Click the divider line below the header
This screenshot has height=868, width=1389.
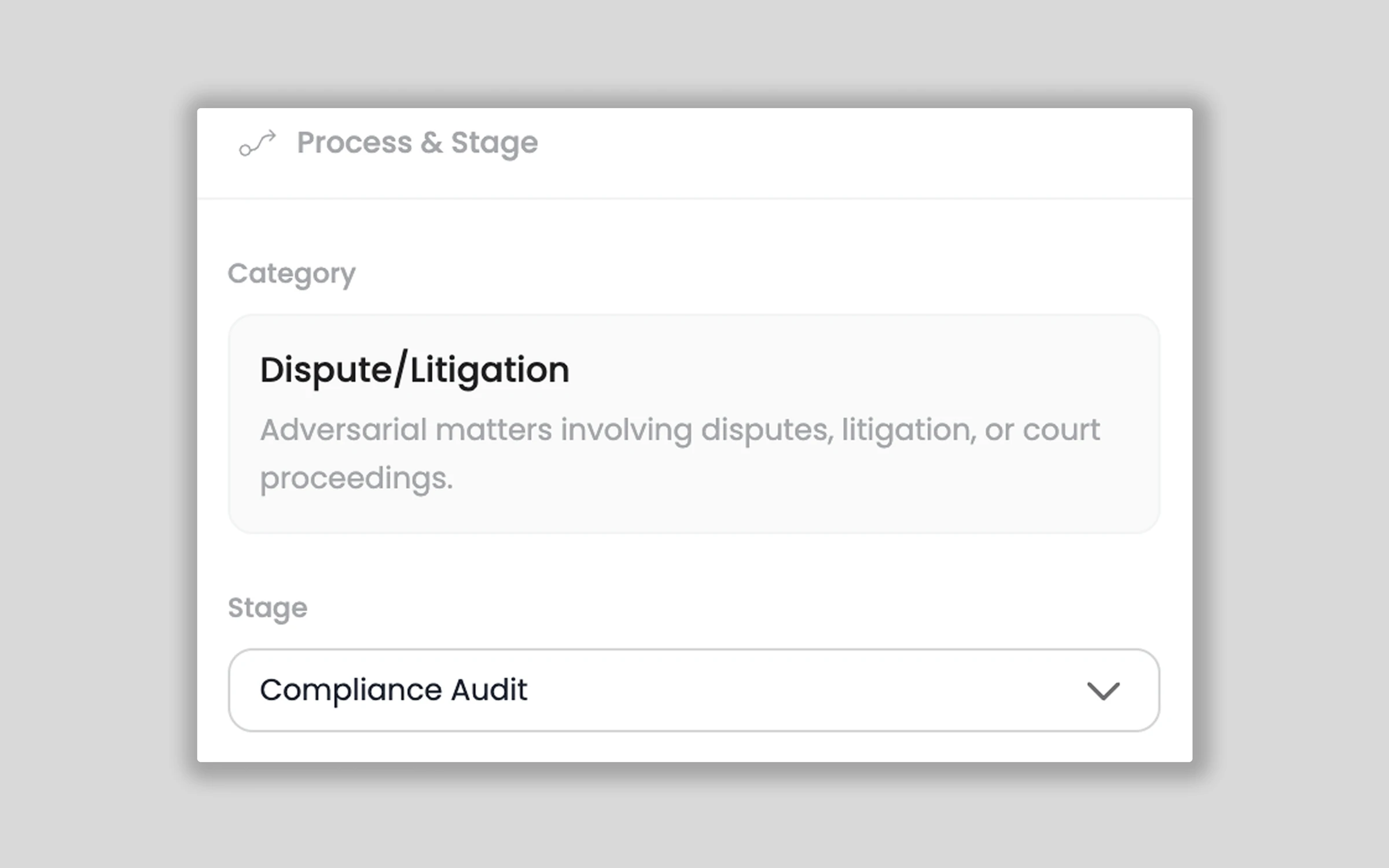click(694, 198)
